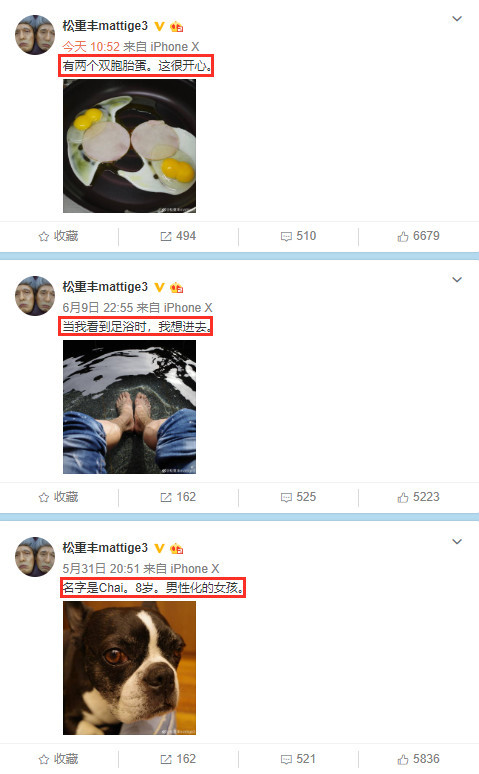View the 521 comments on the dog post
This screenshot has width=479, height=774.
click(298, 759)
